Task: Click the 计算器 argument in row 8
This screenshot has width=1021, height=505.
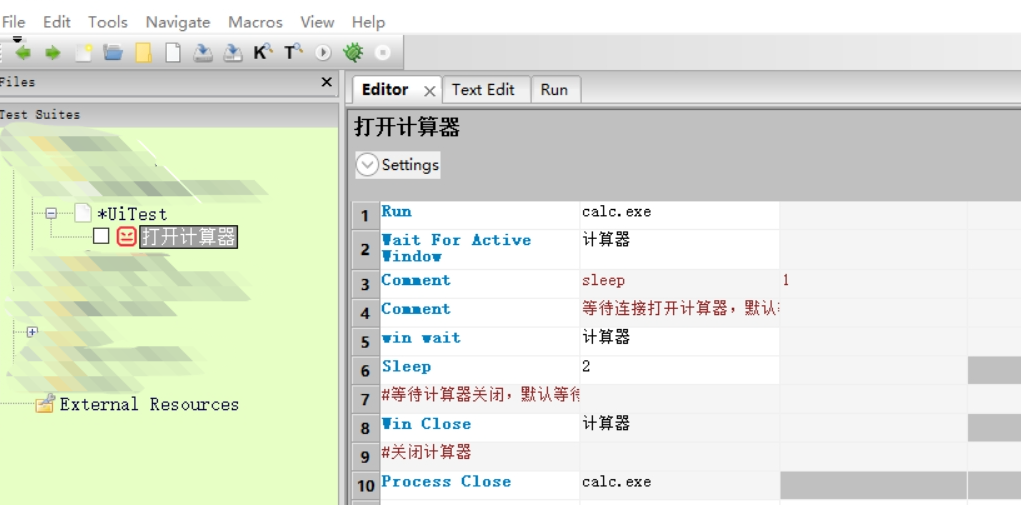Action: (680, 428)
